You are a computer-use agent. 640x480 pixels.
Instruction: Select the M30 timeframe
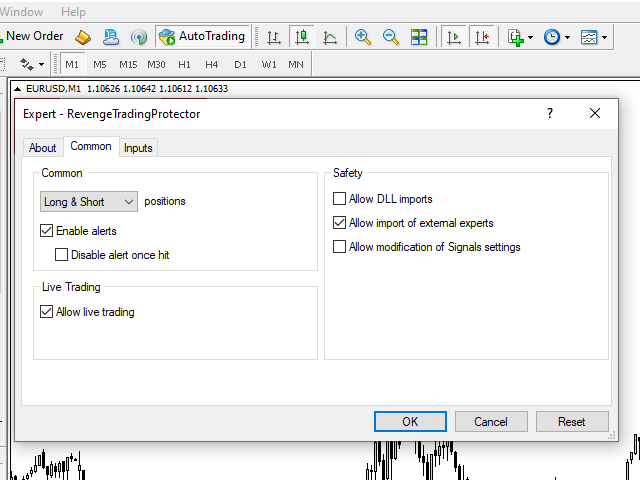point(156,64)
